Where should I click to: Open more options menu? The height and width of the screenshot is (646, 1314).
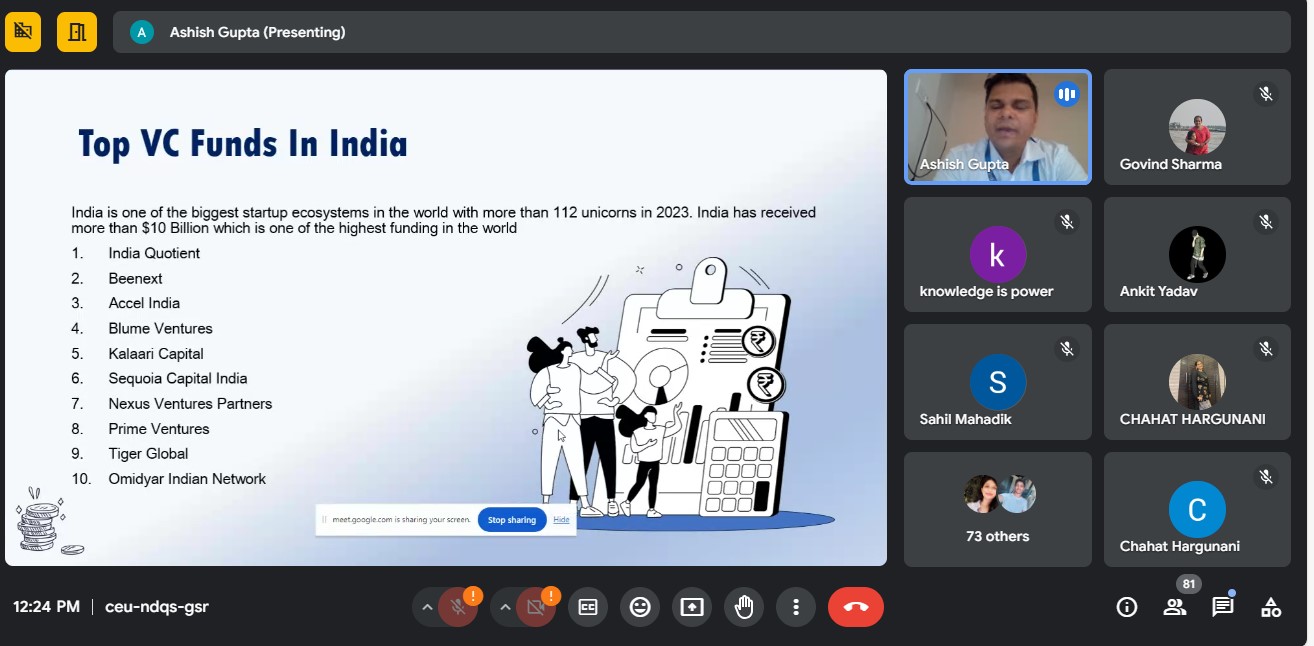point(796,607)
